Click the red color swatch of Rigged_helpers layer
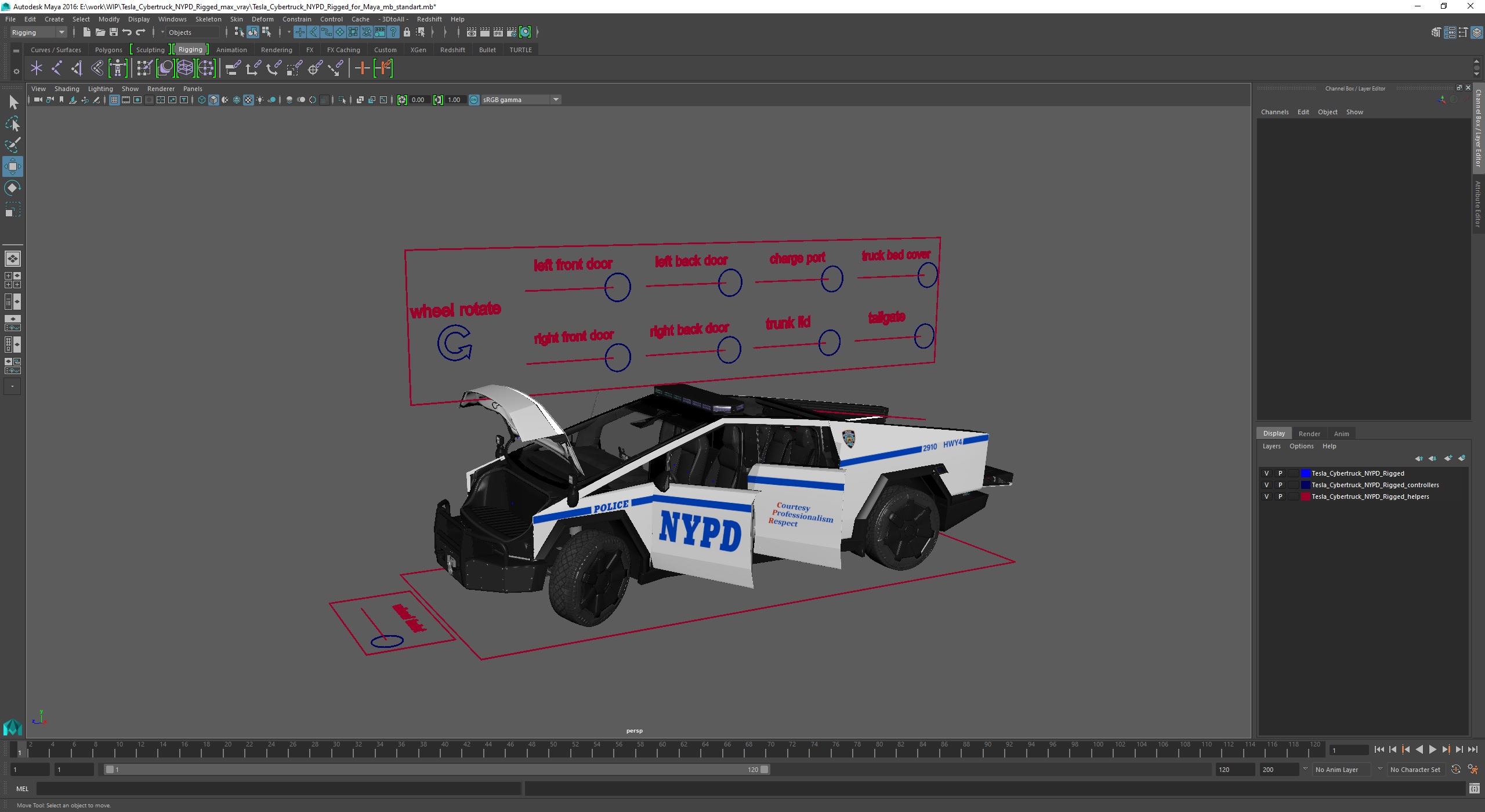Screen dimensions: 1485x812 point(1305,496)
